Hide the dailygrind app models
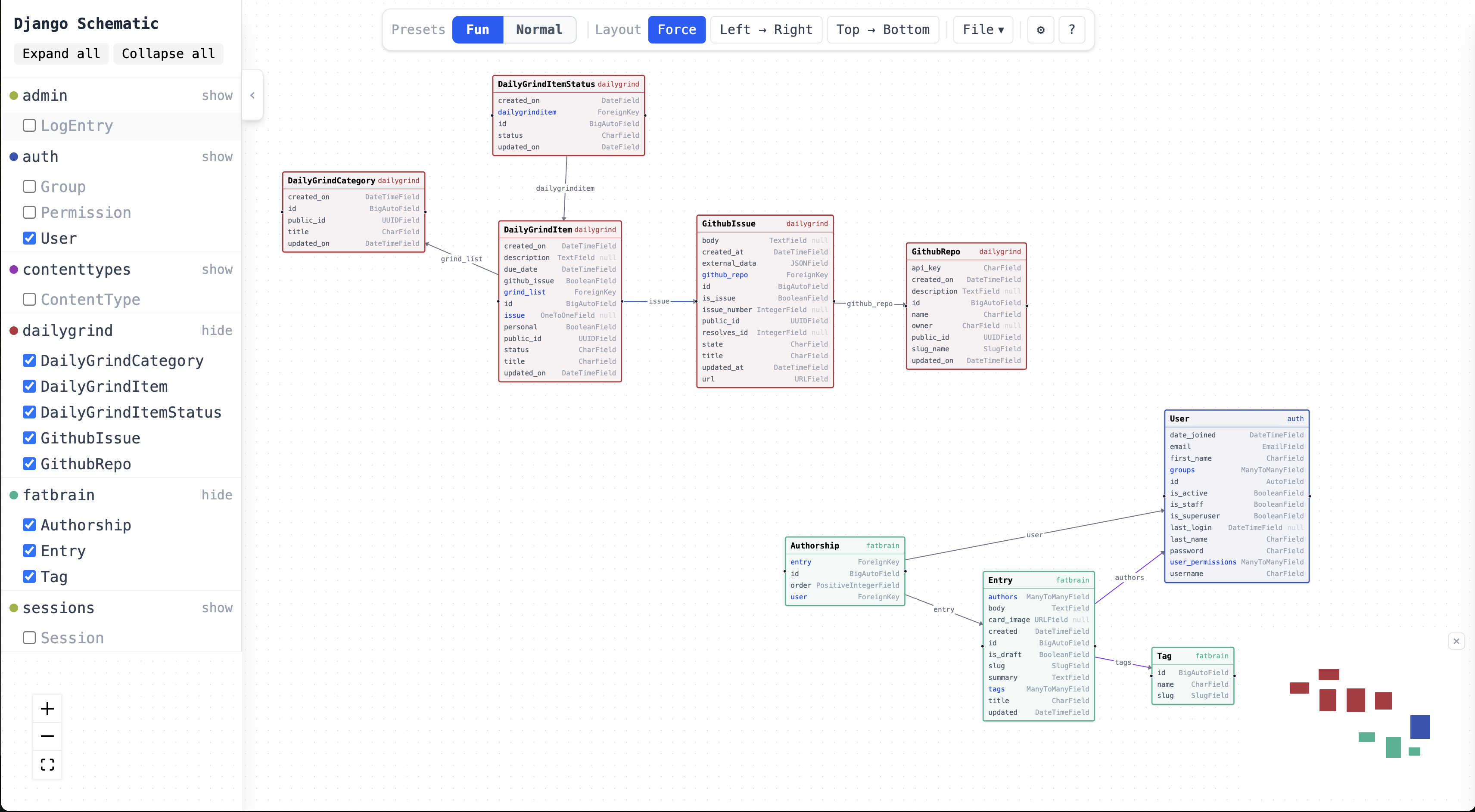The image size is (1475, 812). point(216,331)
